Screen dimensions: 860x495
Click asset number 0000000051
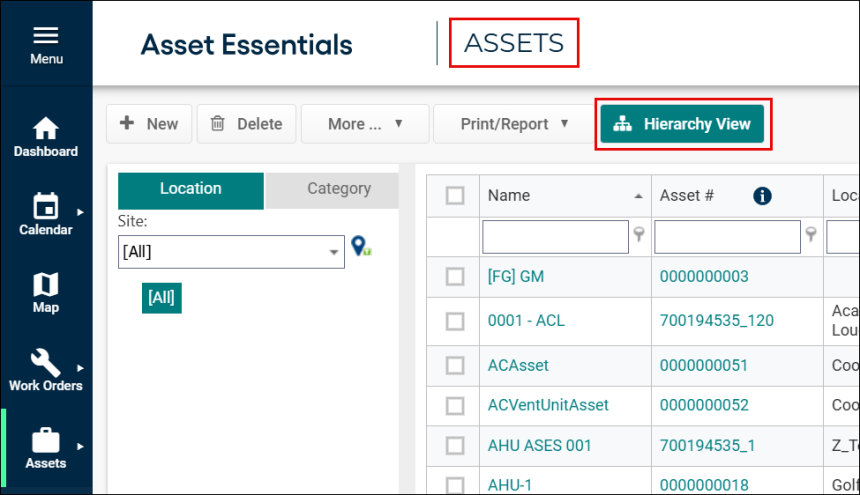[x=704, y=365]
